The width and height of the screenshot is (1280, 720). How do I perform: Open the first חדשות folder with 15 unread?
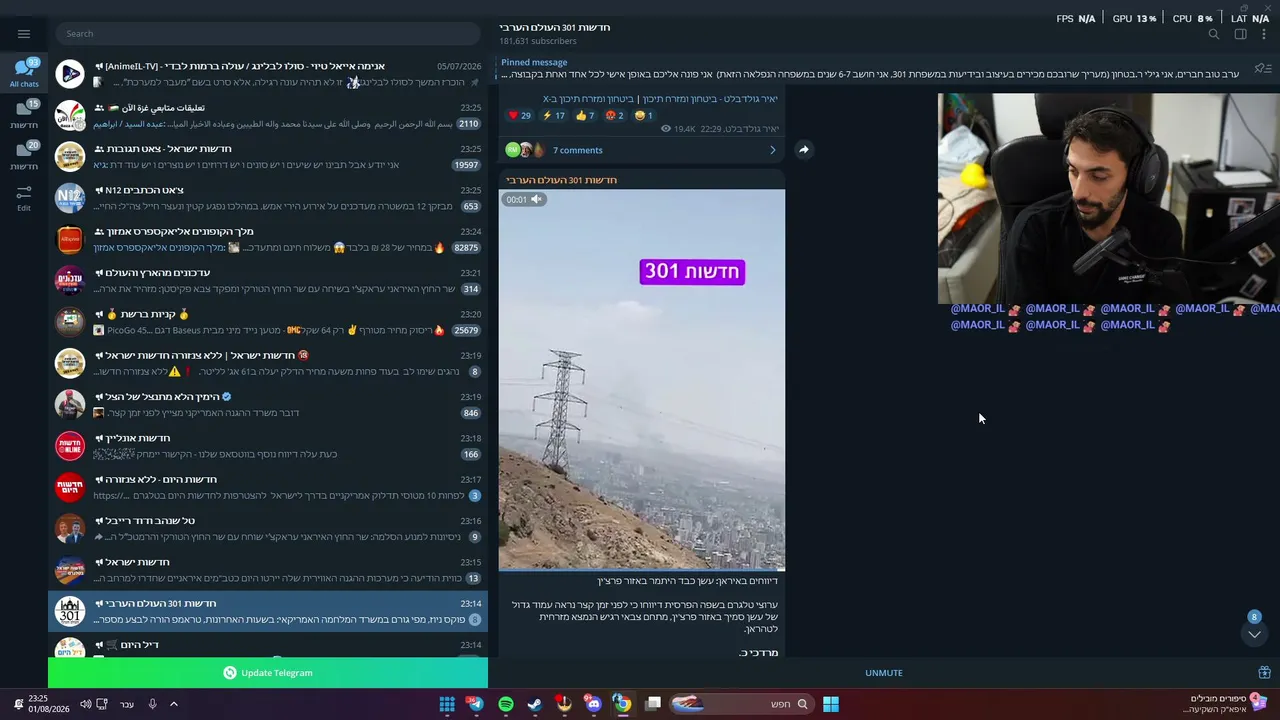point(24,114)
